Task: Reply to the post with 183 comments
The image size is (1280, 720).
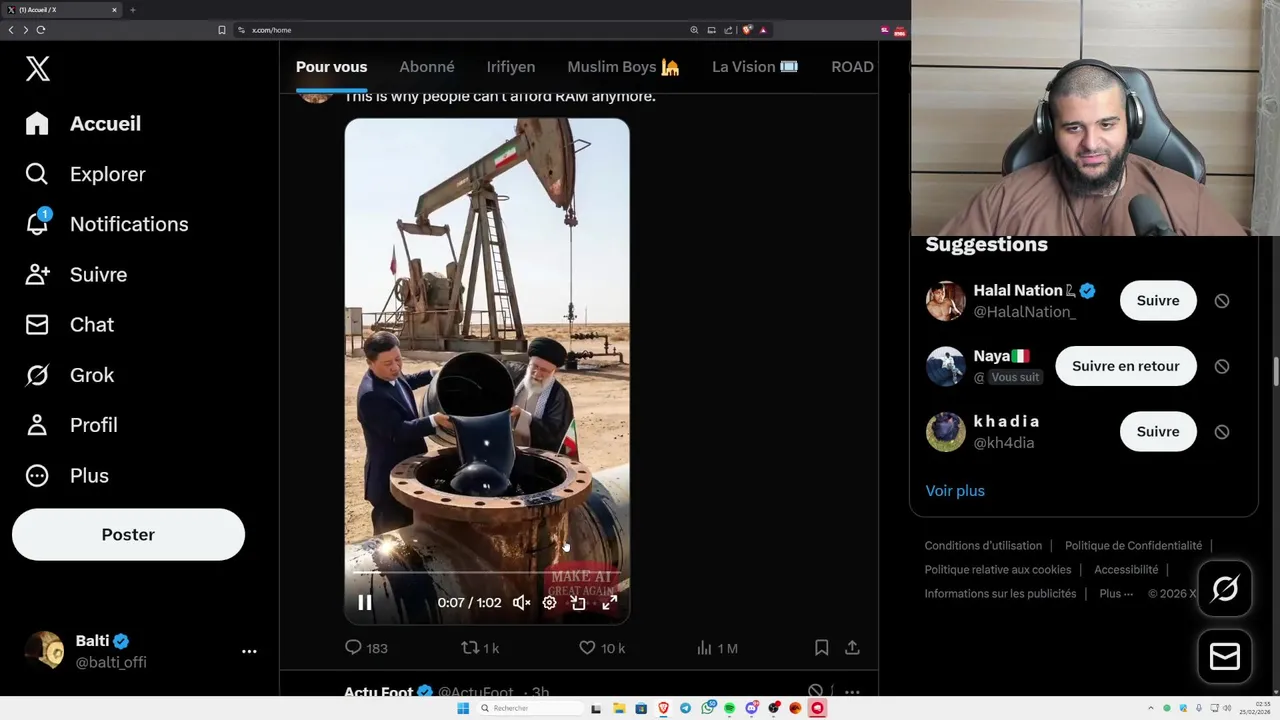Action: pos(366,648)
